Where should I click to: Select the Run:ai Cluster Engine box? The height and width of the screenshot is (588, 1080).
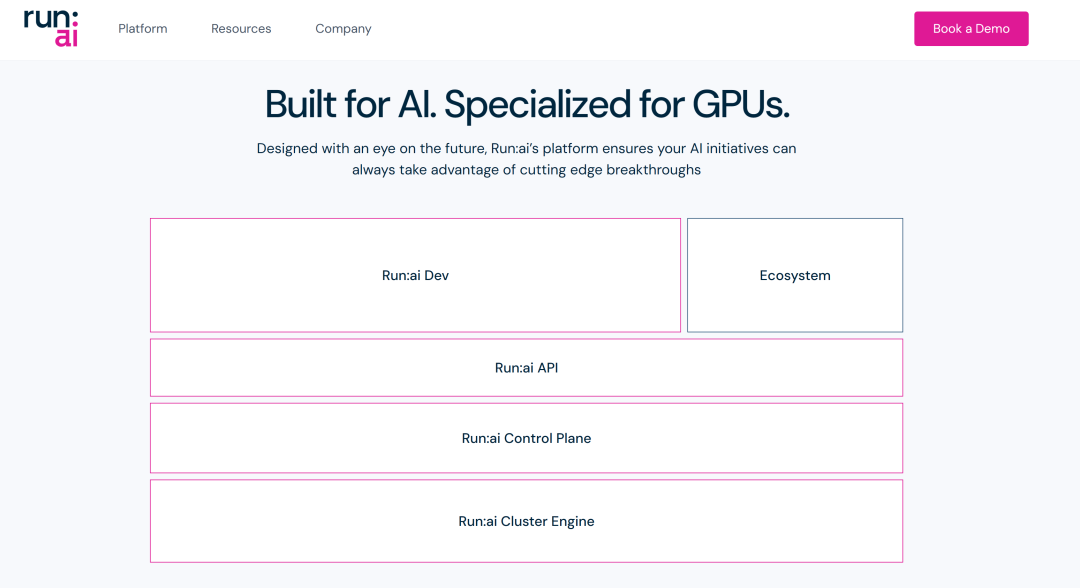(526, 521)
